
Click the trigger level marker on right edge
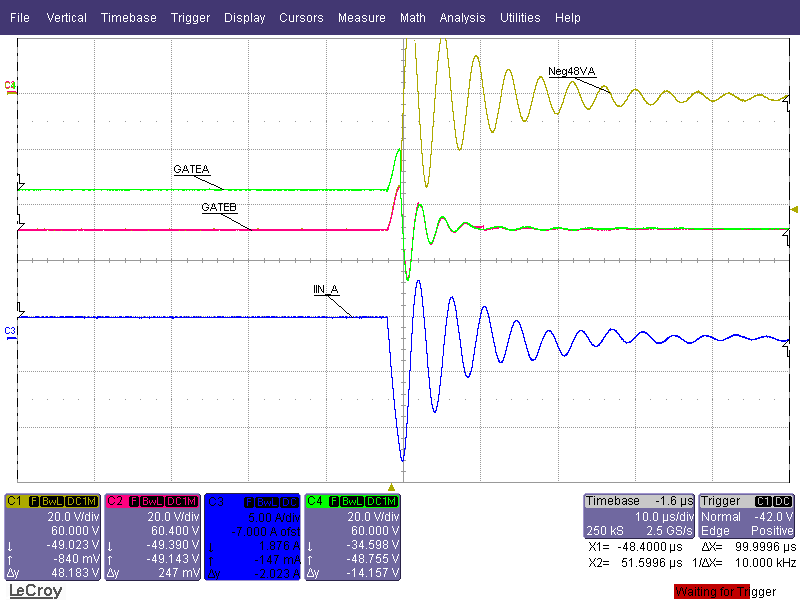click(x=793, y=209)
